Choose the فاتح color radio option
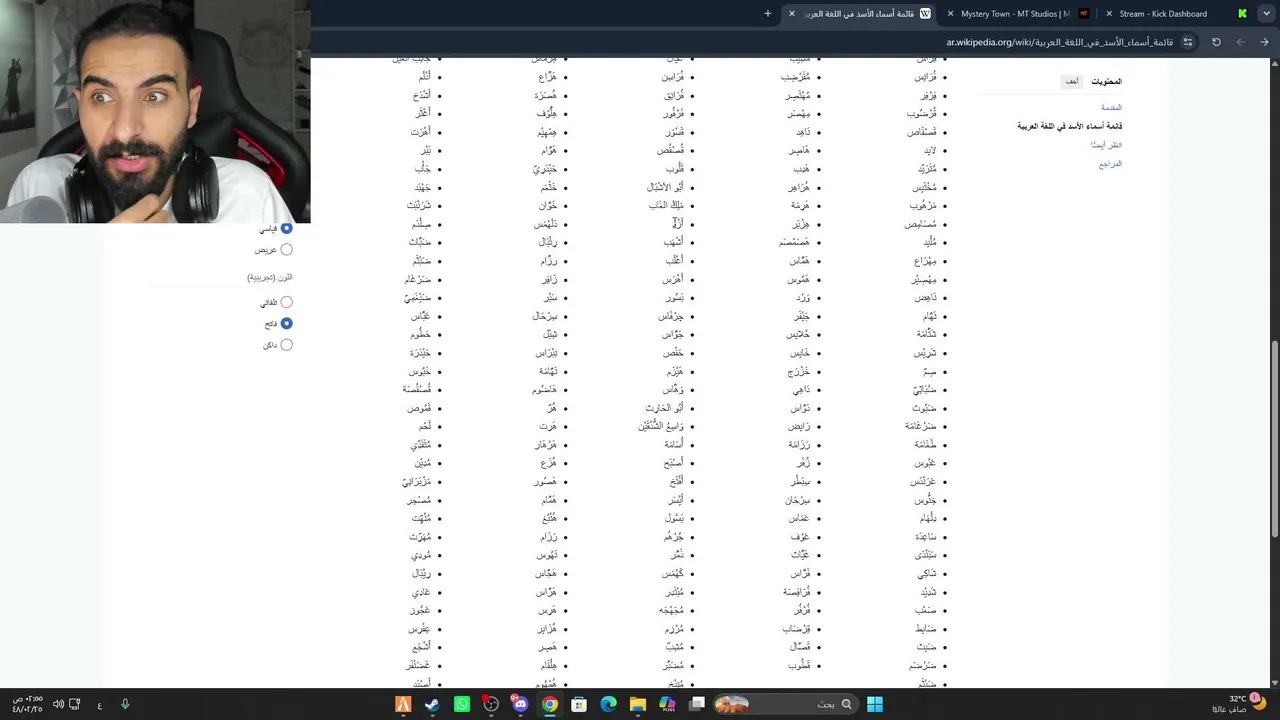 tap(286, 324)
